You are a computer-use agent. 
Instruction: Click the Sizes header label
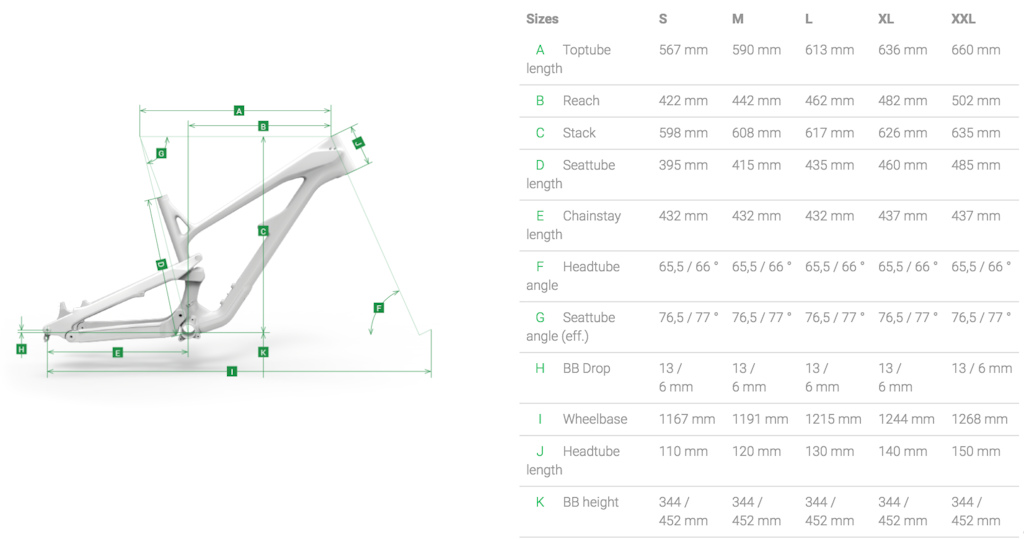[542, 19]
